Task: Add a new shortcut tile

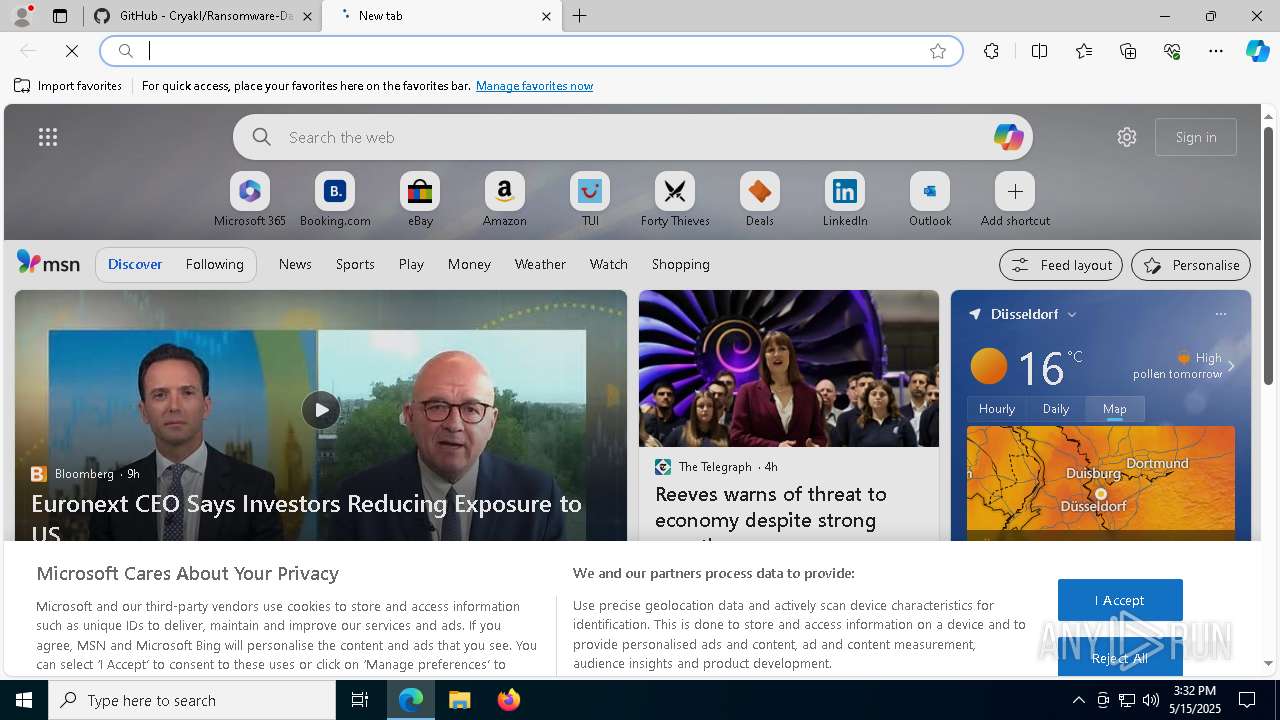Action: (x=1015, y=200)
